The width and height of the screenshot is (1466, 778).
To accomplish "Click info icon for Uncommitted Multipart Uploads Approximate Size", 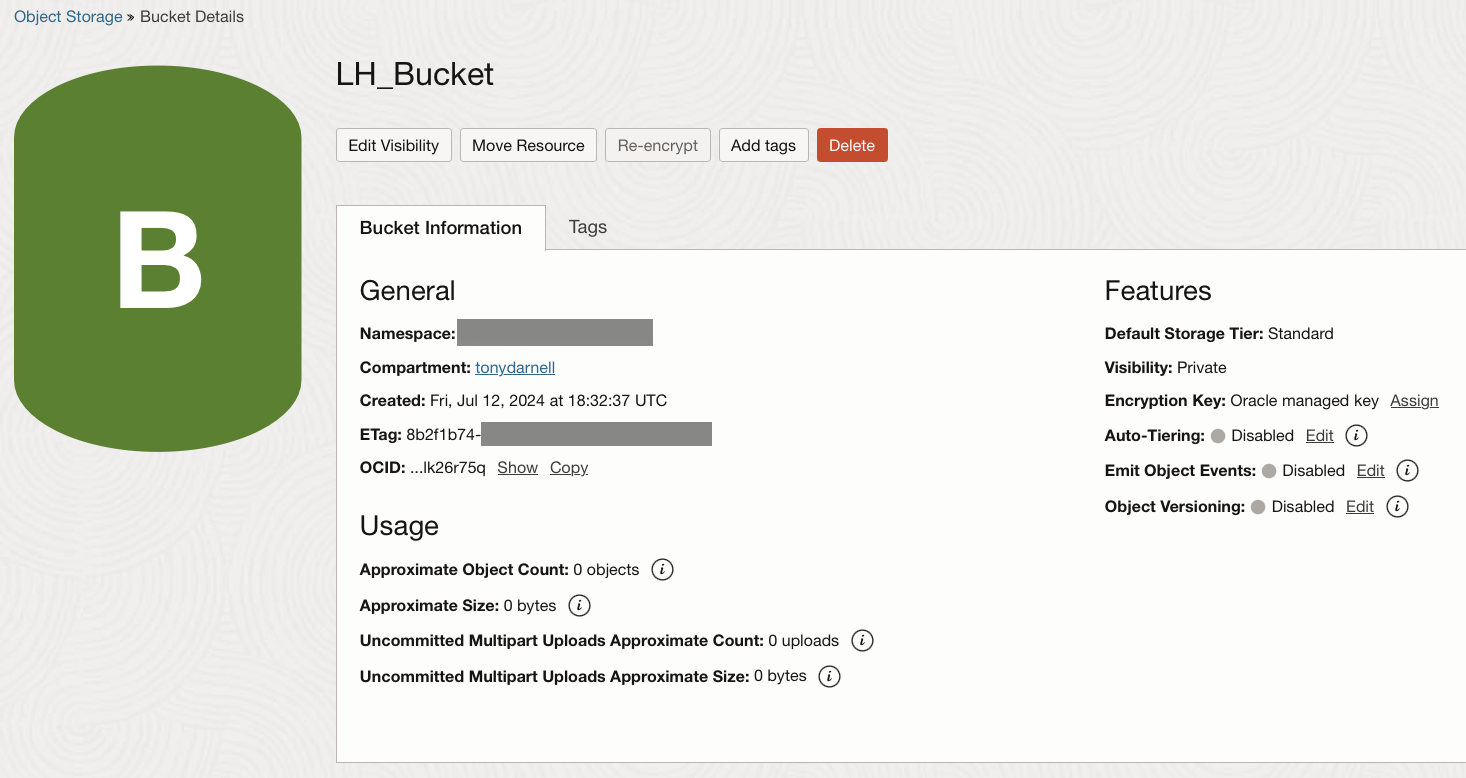I will pos(828,676).
